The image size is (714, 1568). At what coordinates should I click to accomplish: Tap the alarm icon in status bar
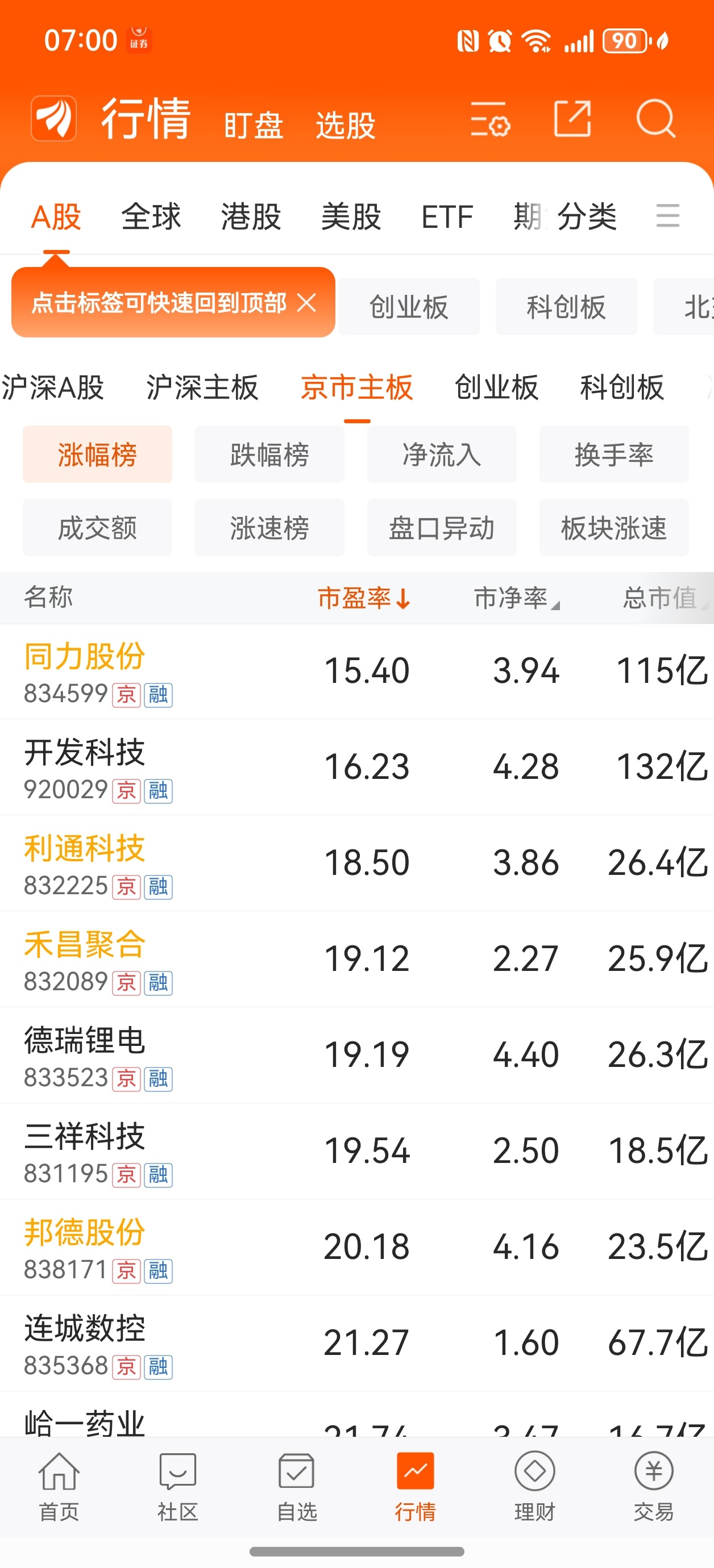[x=500, y=41]
